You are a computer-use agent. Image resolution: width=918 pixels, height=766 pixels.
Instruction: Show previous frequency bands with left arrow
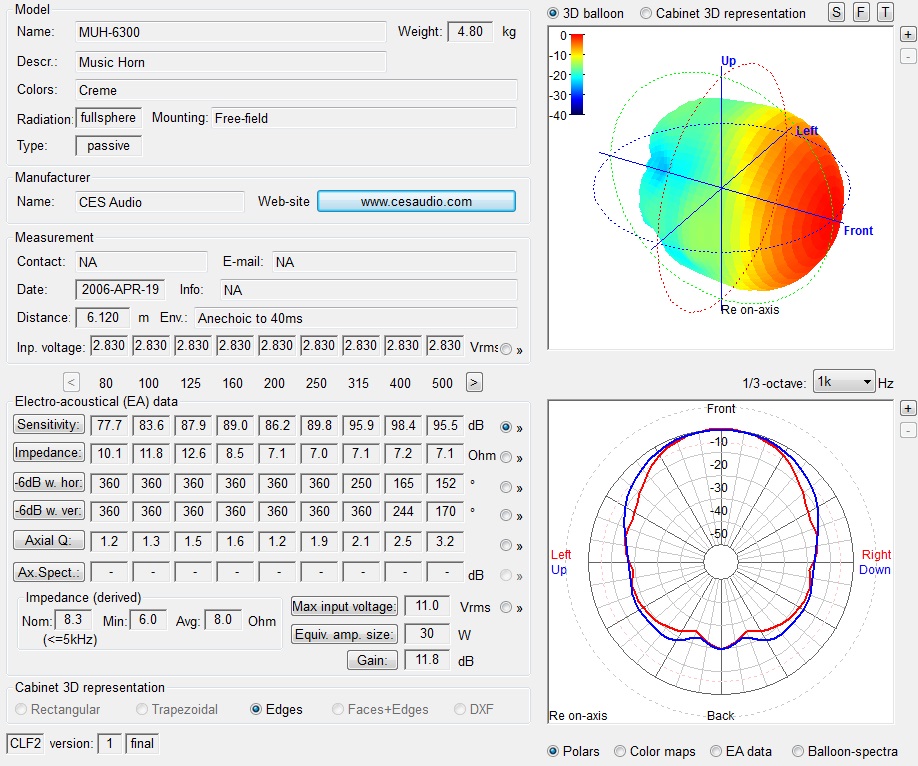pyautogui.click(x=71, y=382)
